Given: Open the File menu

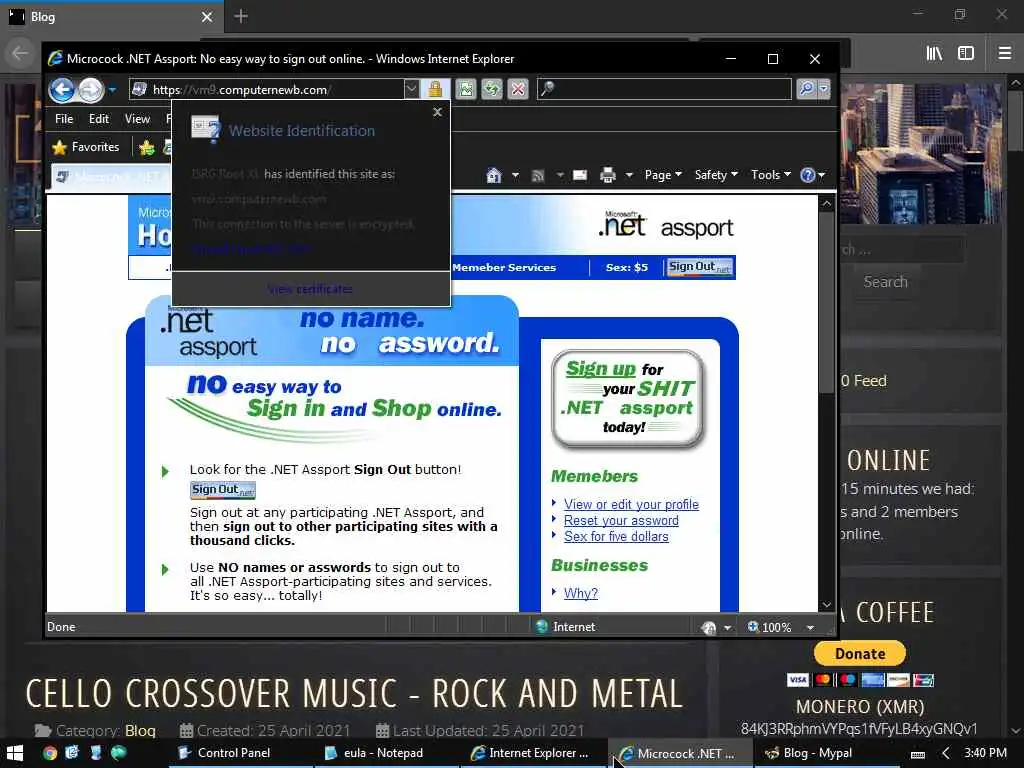Looking at the screenshot, I should tap(64, 119).
